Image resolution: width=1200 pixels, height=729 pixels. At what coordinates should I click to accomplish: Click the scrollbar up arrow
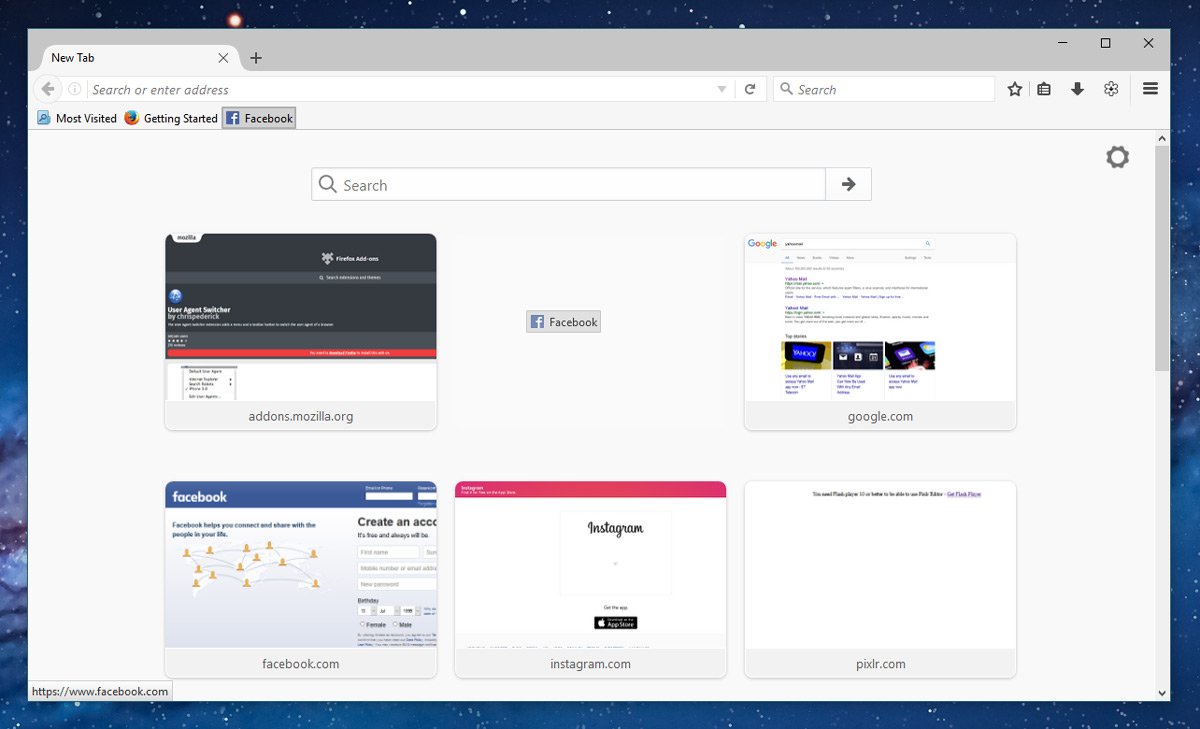tap(1162, 138)
